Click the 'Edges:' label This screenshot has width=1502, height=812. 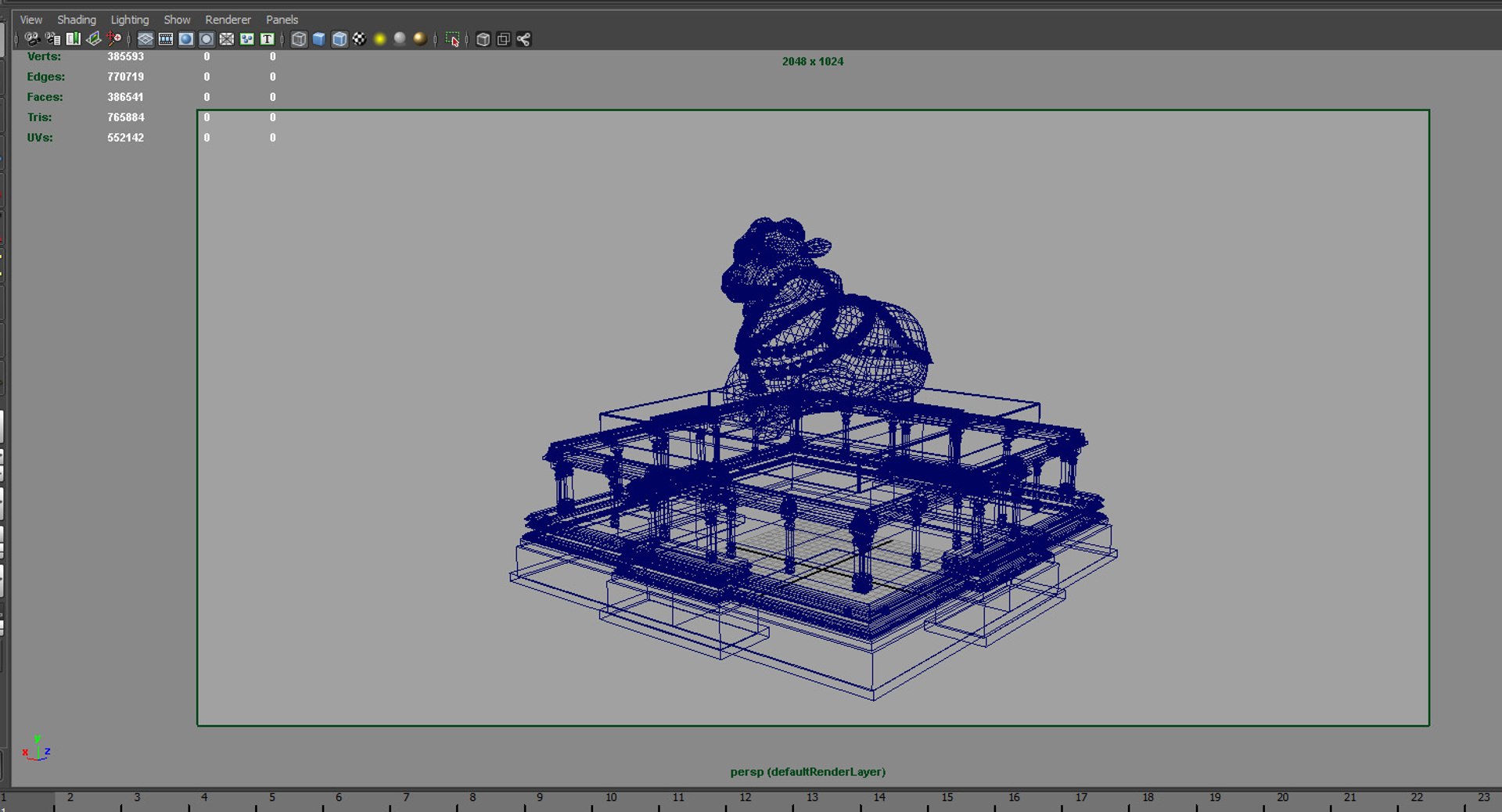(x=46, y=77)
